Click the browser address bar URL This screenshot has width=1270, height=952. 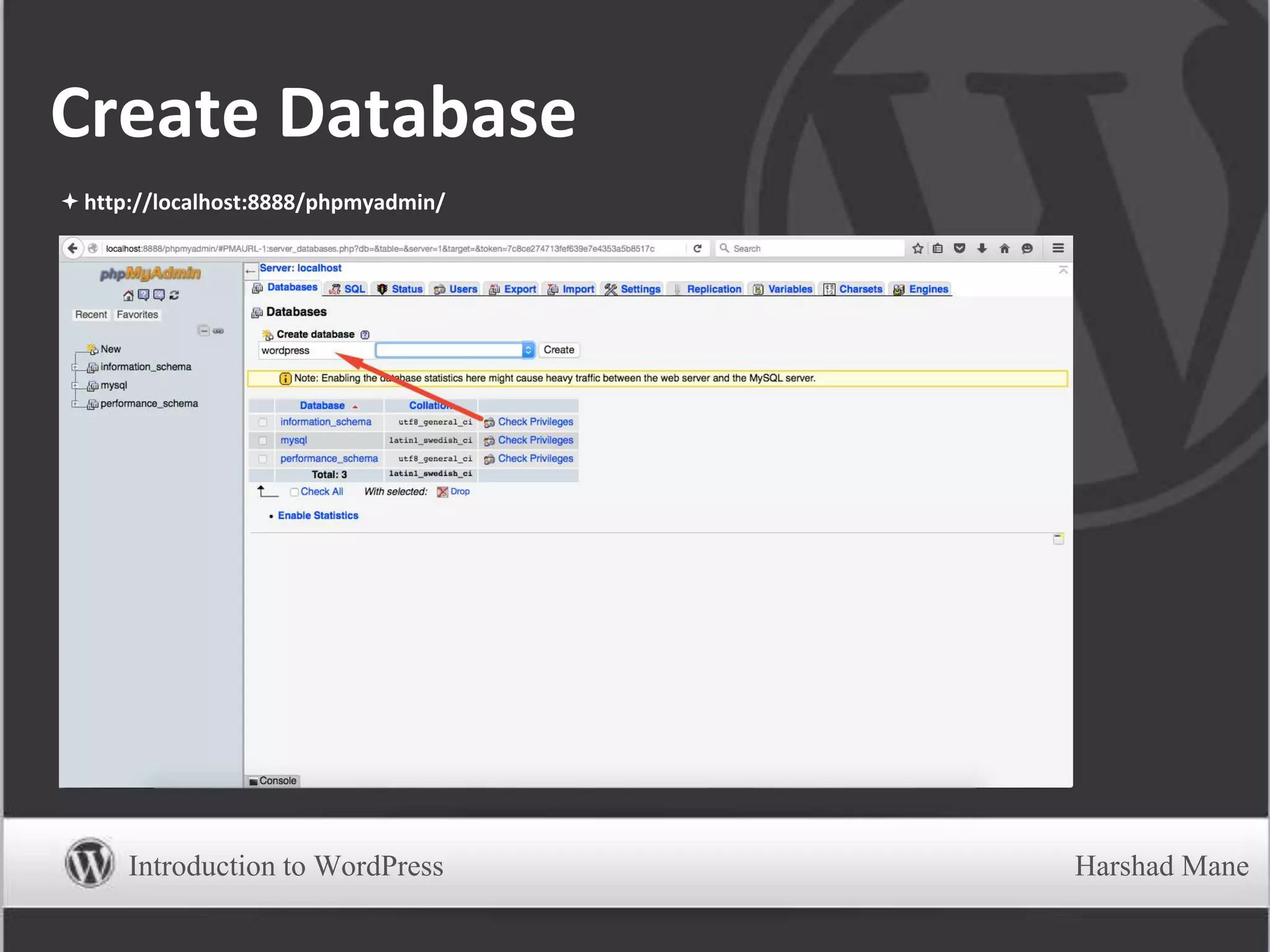(380, 249)
